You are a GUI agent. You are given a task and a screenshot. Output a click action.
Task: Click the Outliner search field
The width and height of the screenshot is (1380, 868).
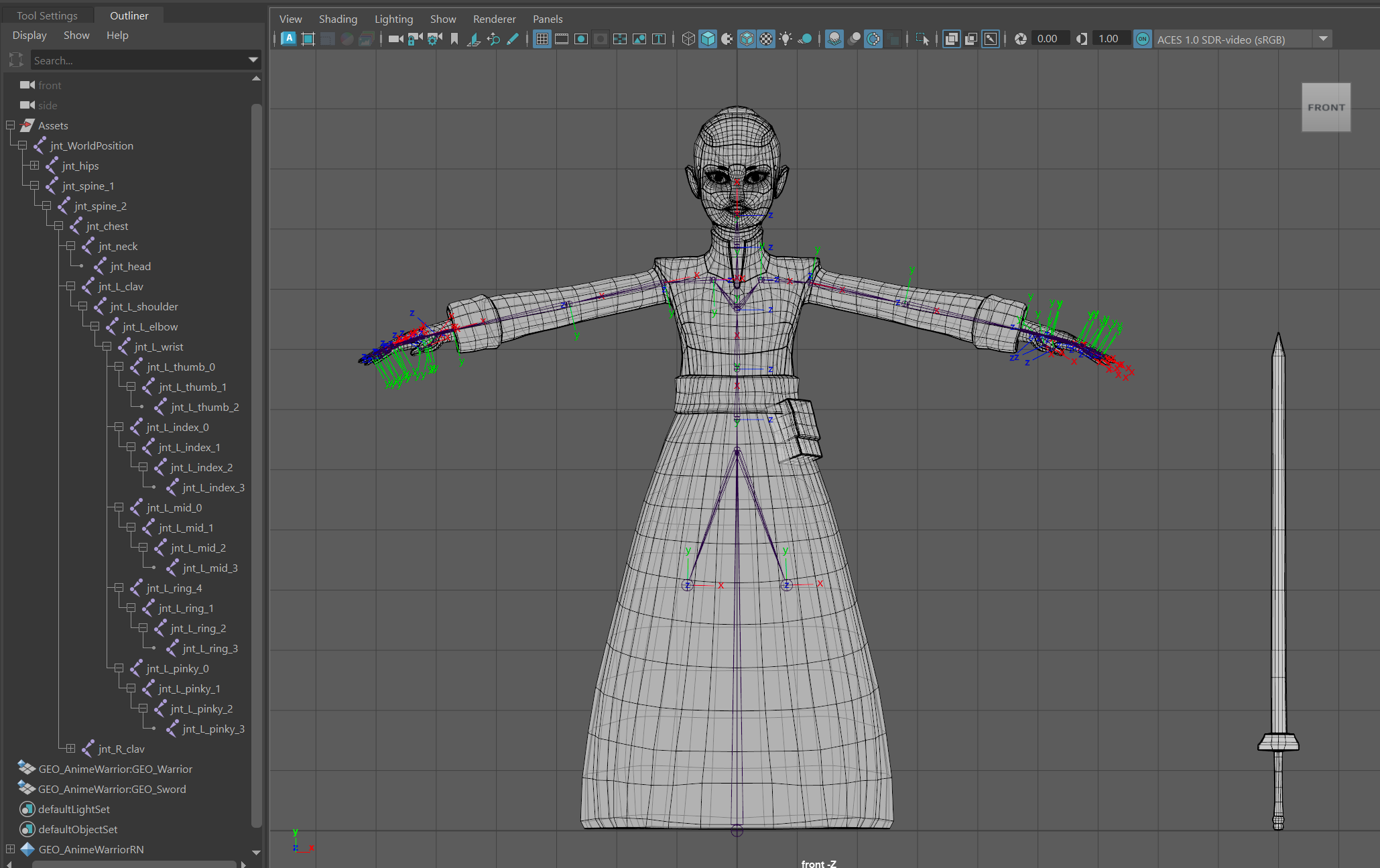pyautogui.click(x=139, y=60)
